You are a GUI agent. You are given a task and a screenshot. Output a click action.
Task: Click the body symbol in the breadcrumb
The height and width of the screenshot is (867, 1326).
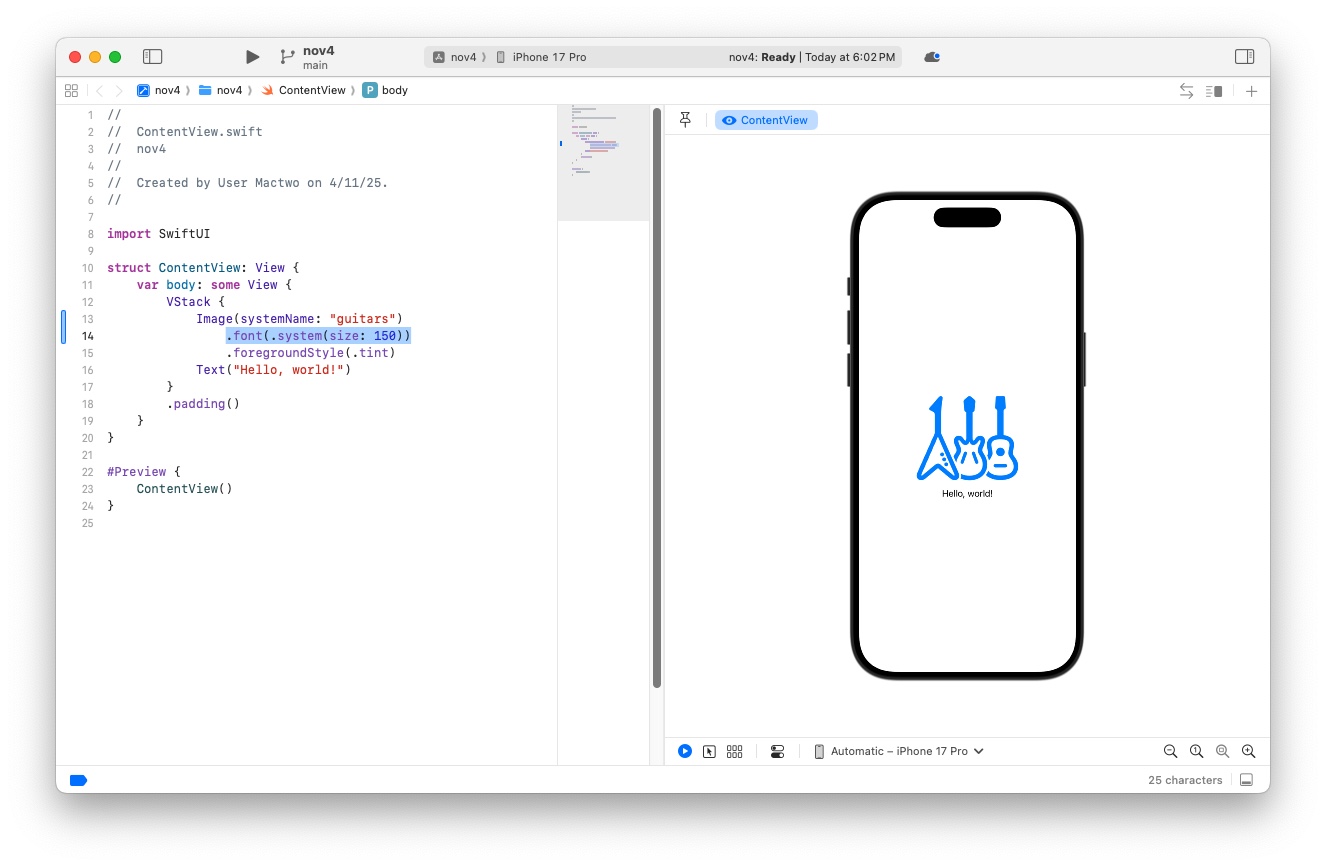[394, 90]
